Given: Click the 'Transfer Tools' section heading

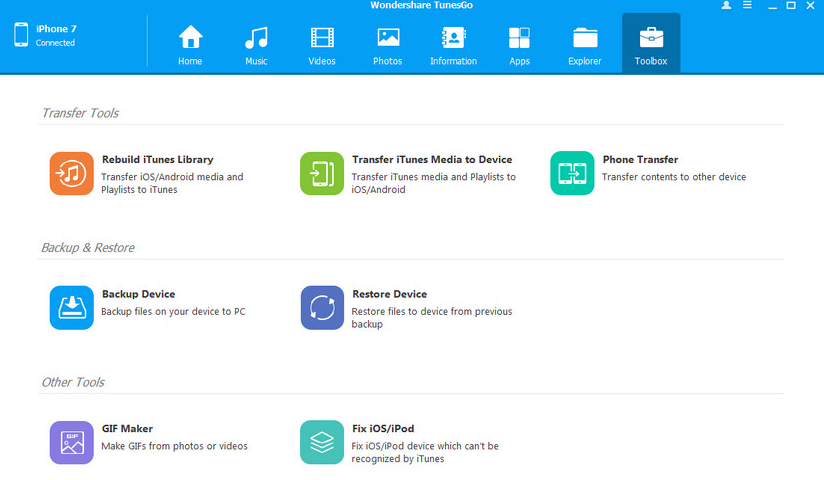Looking at the screenshot, I should pos(80,113).
